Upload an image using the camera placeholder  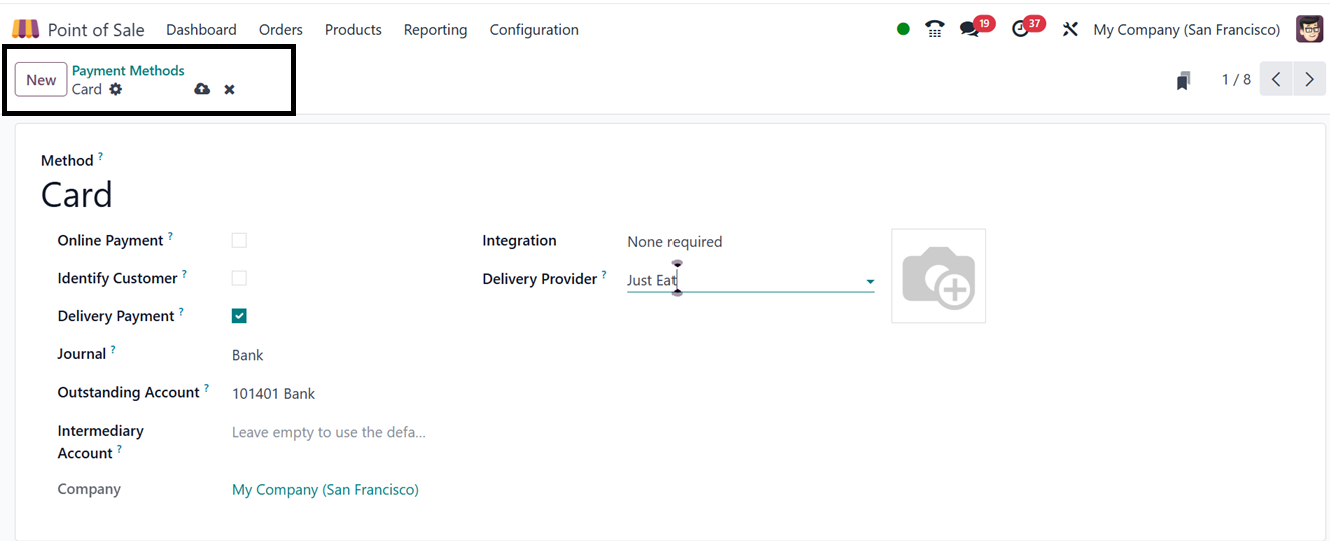(x=938, y=276)
